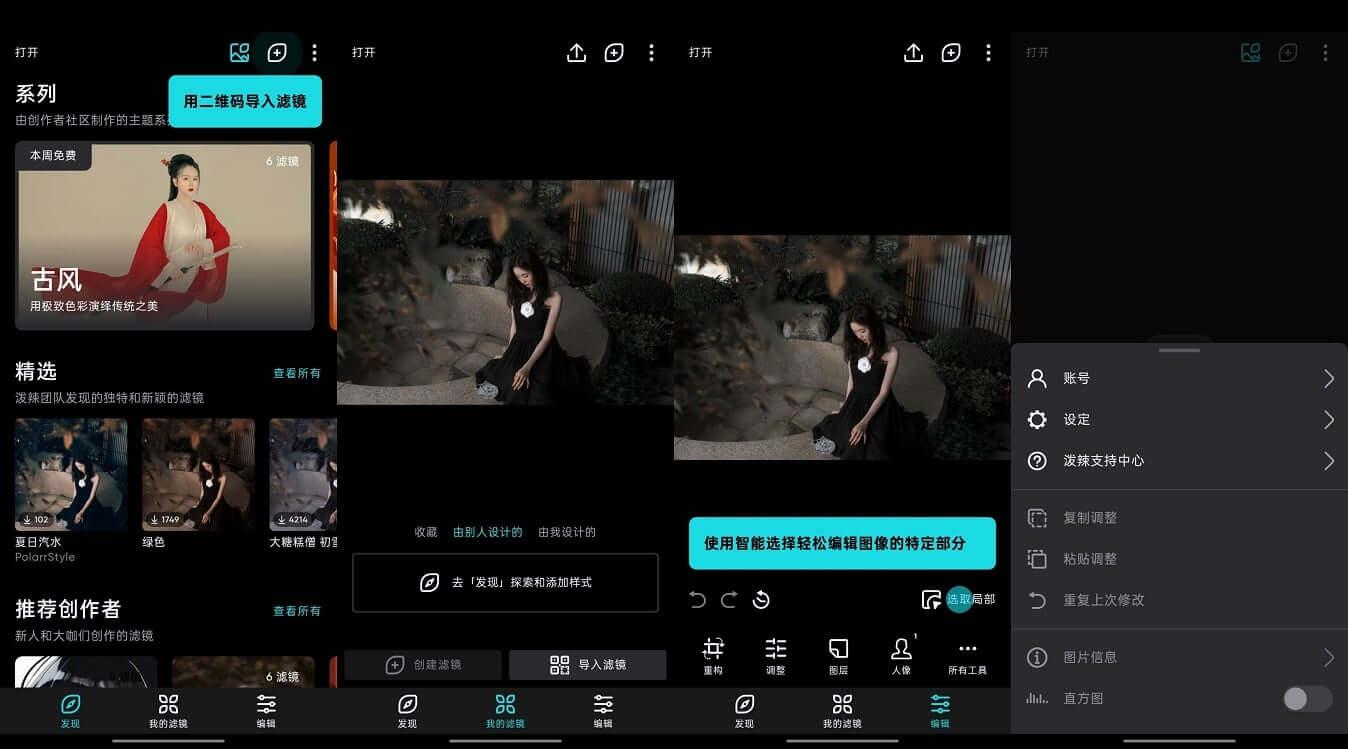Open QR code filter import via the plus icon
This screenshot has width=1348, height=749.
point(277,52)
